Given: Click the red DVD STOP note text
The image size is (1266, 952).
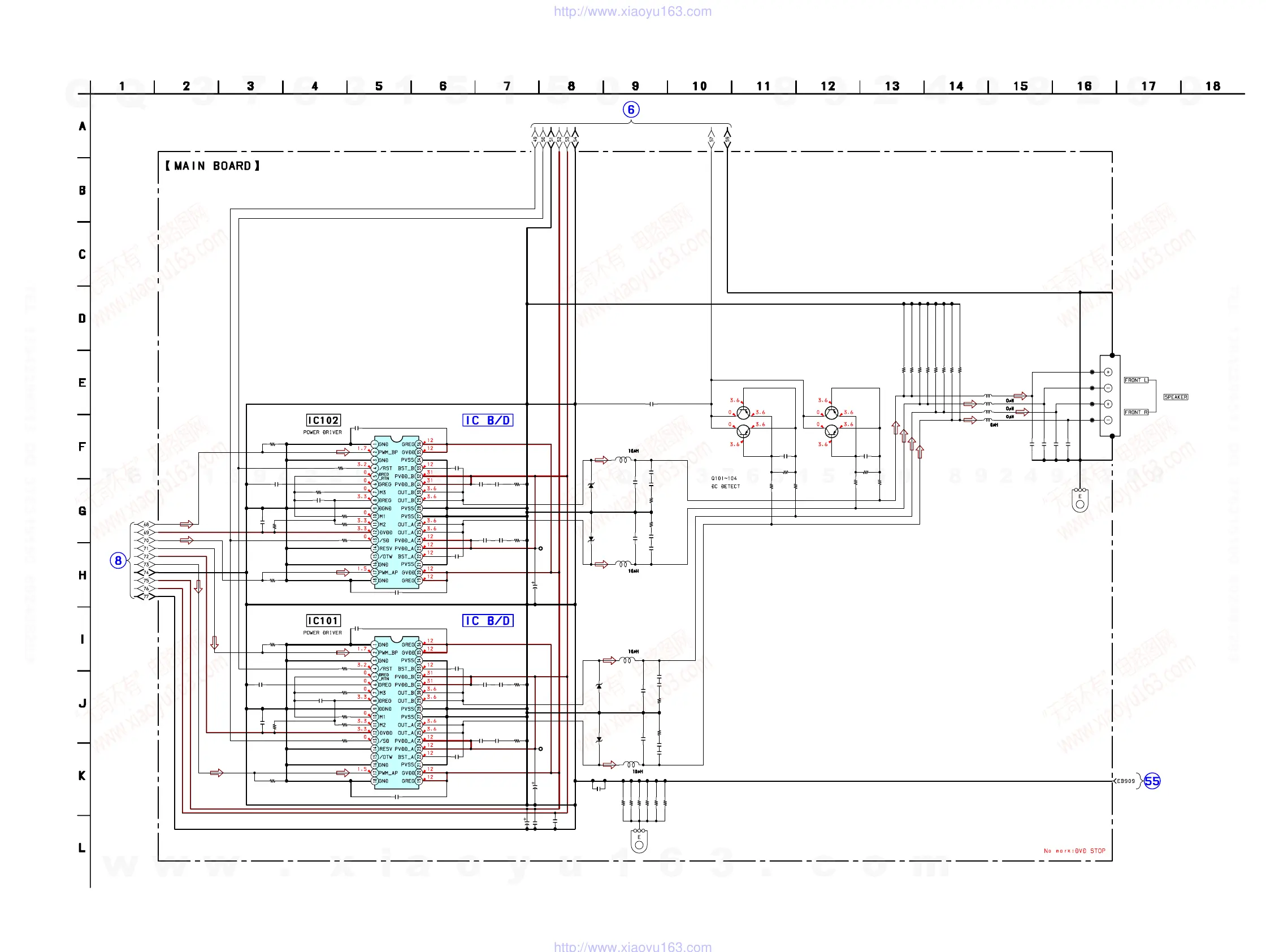Looking at the screenshot, I should tap(1074, 851).
